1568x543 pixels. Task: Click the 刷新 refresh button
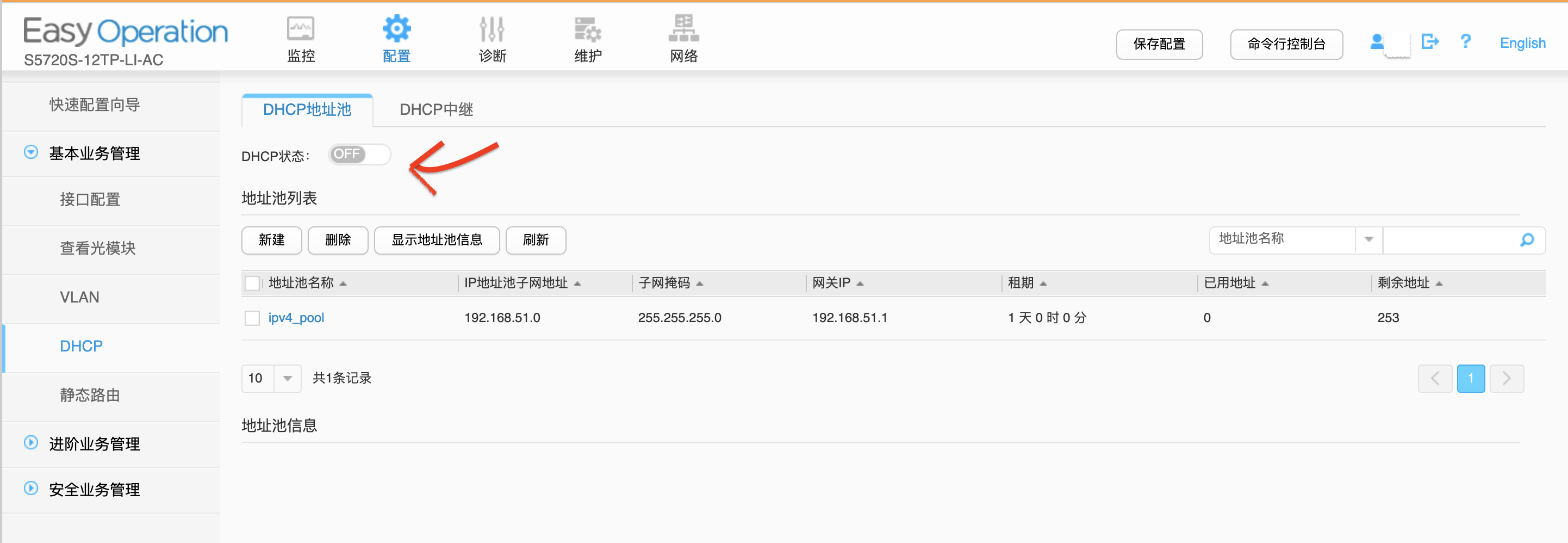pyautogui.click(x=536, y=240)
